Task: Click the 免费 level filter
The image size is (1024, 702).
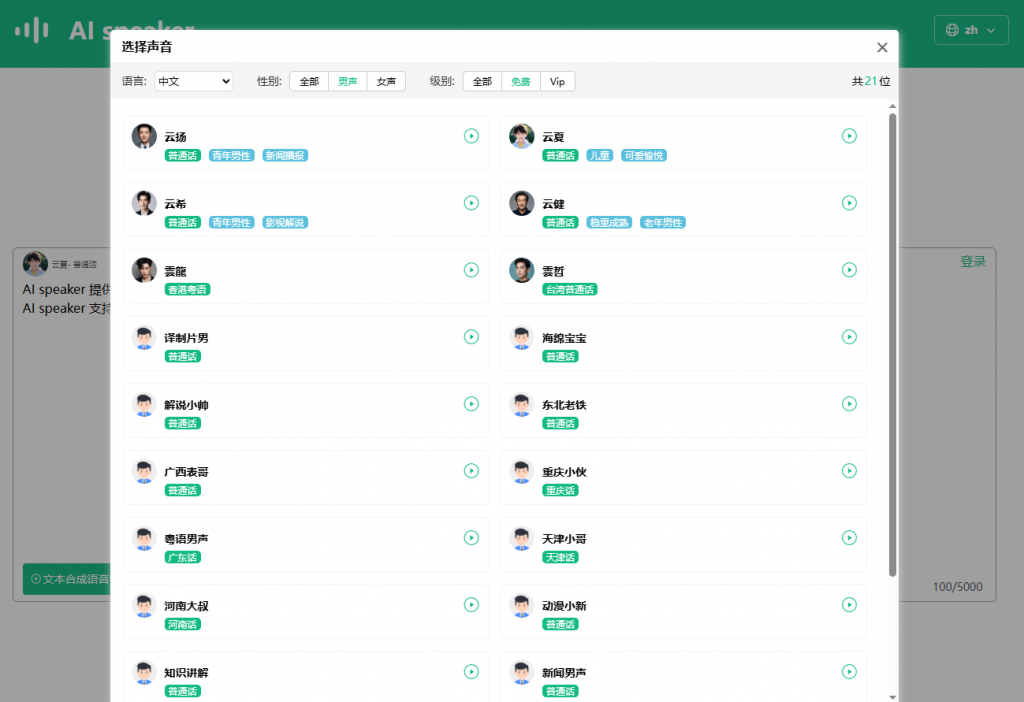Action: click(x=521, y=82)
